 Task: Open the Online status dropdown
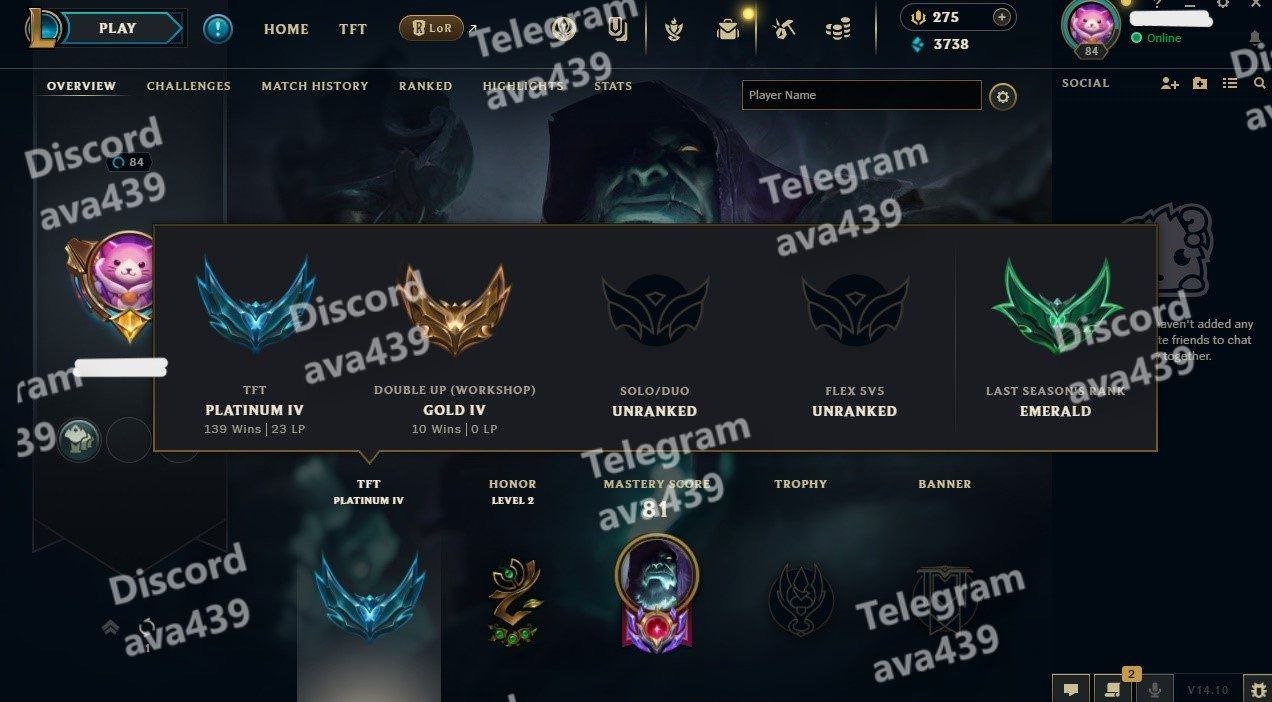point(1156,38)
